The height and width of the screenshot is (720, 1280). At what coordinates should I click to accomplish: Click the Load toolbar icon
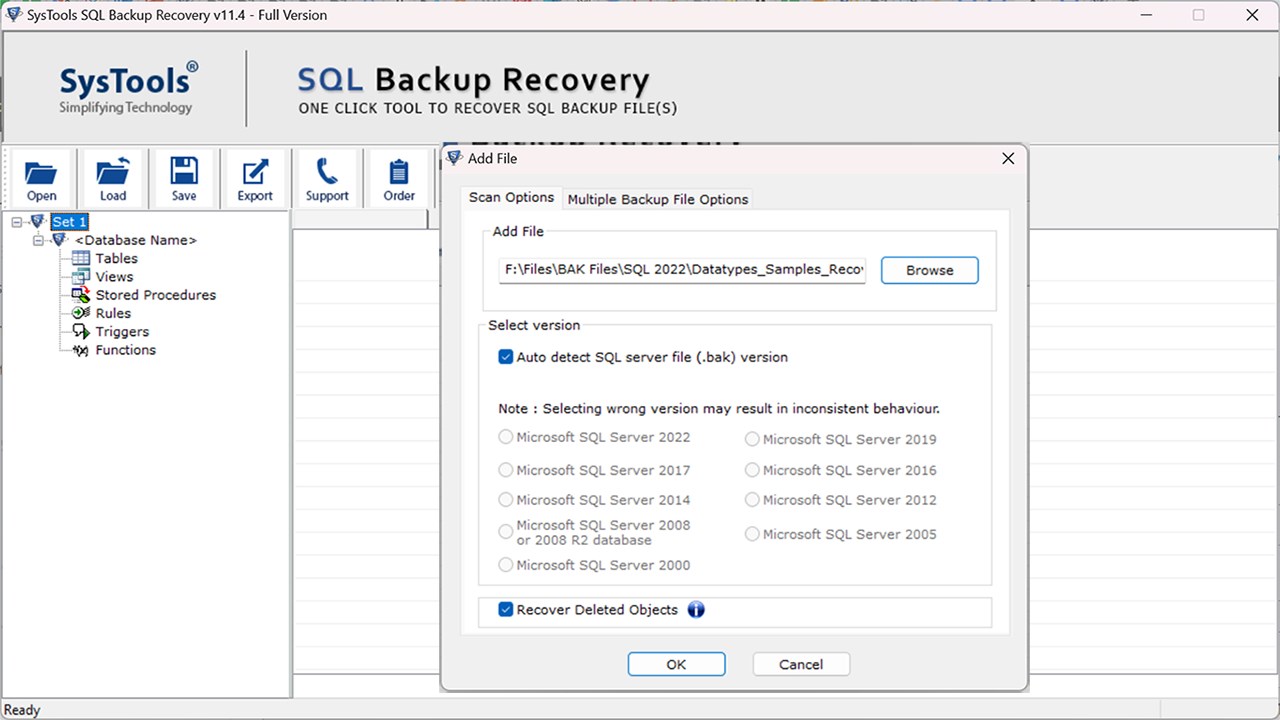click(x=113, y=179)
